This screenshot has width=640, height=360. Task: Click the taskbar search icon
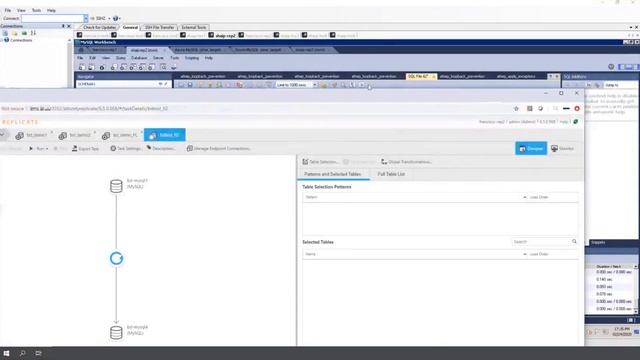point(22,353)
